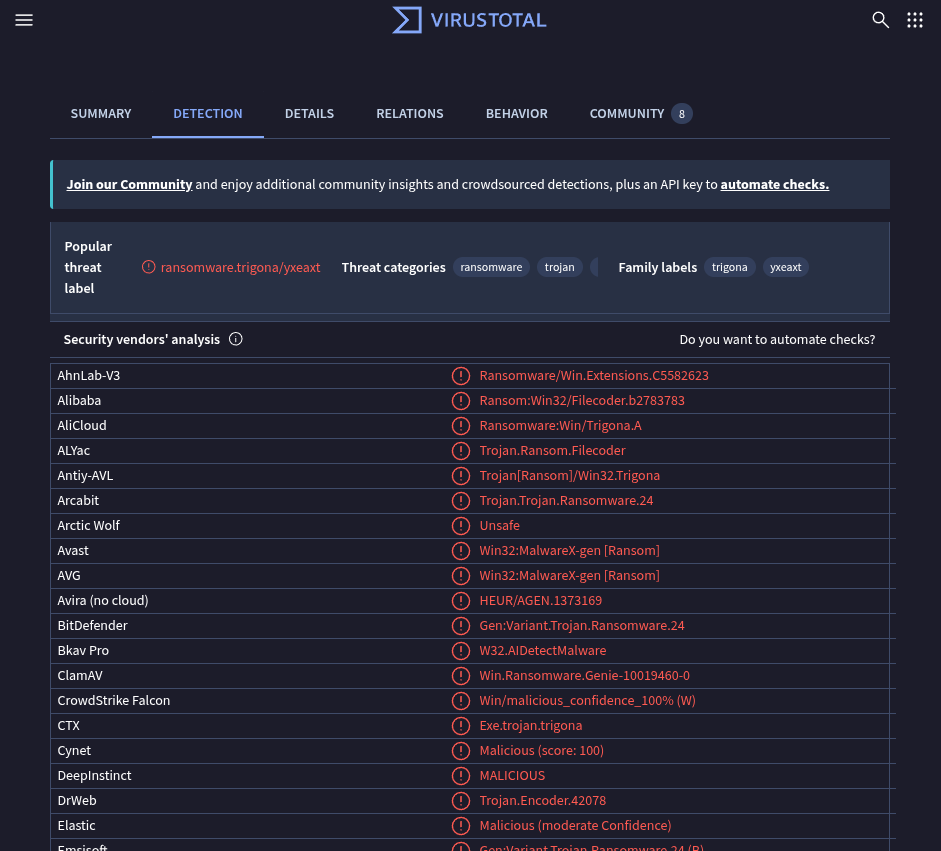
Task: Click the CrowdStrike Falcon detection alert icon
Action: (461, 701)
